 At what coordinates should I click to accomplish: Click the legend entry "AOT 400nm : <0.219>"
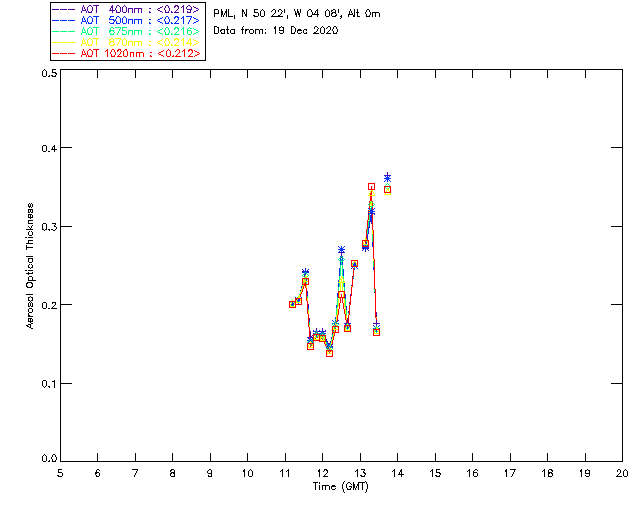click(126, 9)
